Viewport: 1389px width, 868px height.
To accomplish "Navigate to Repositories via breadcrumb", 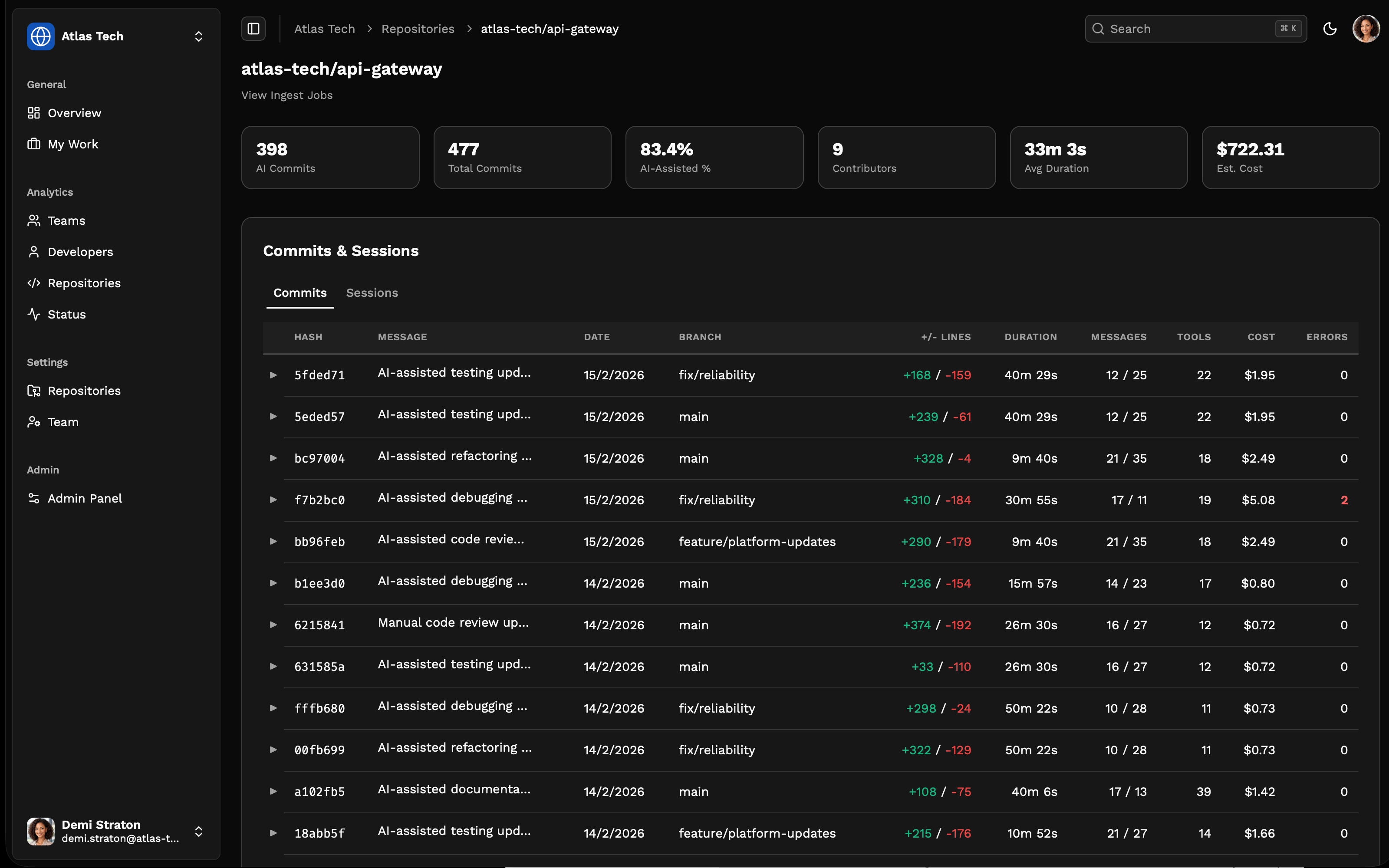I will (x=418, y=28).
